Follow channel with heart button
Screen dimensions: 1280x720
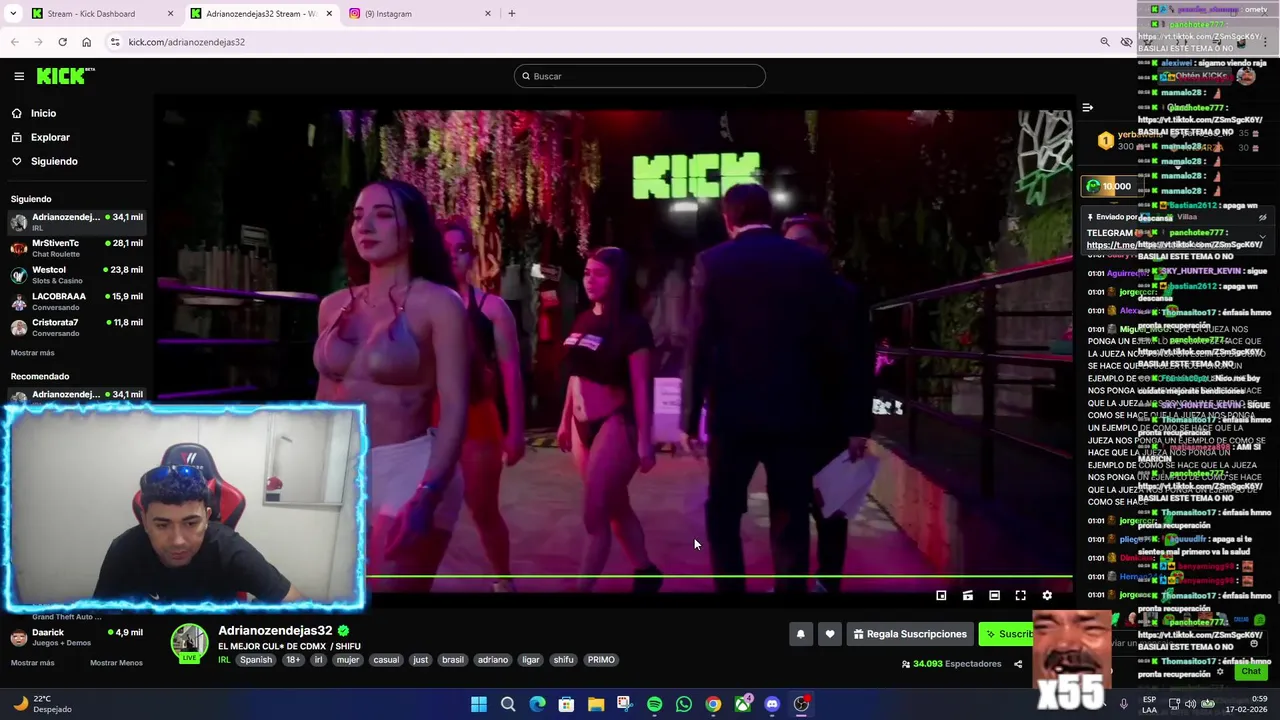click(x=830, y=634)
